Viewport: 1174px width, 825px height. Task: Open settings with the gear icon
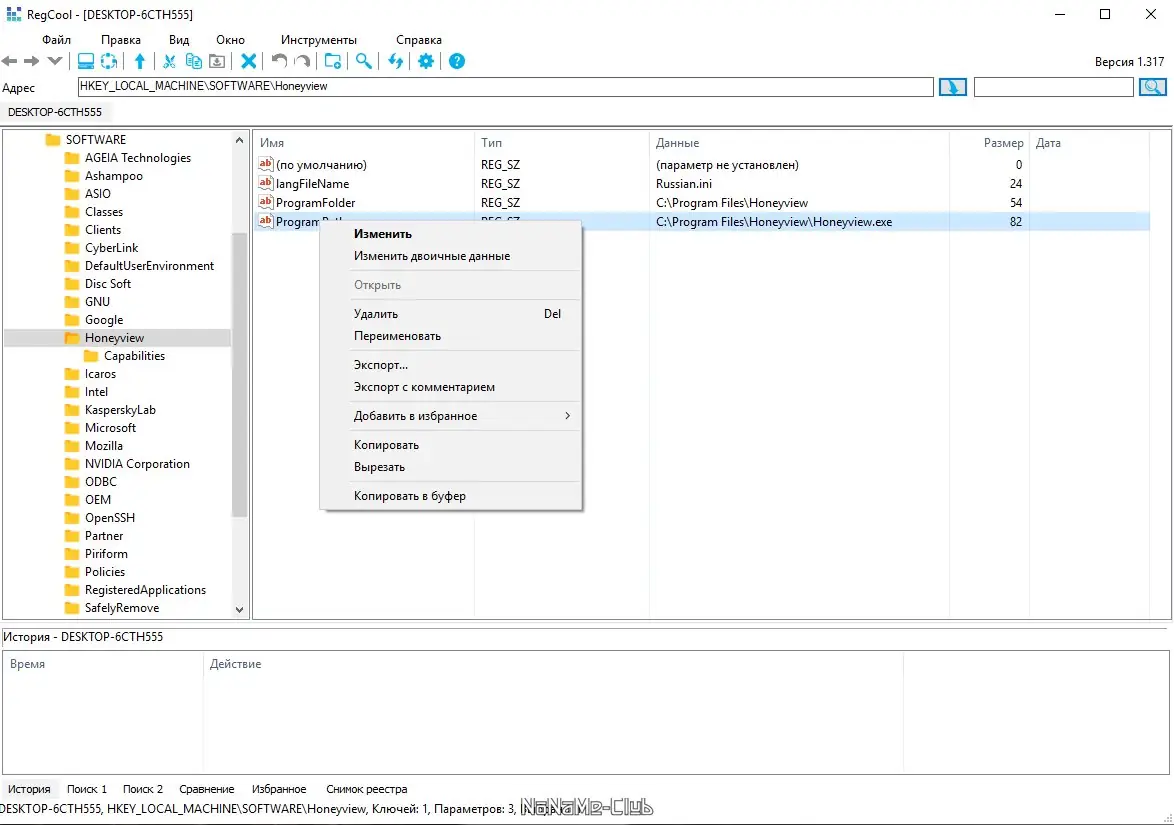pos(426,61)
